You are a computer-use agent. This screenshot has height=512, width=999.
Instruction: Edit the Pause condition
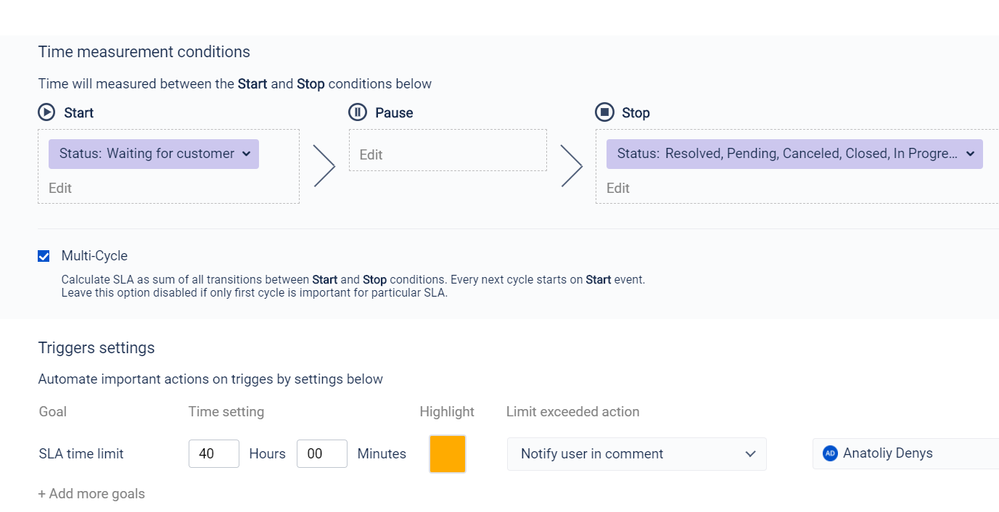[371, 155]
